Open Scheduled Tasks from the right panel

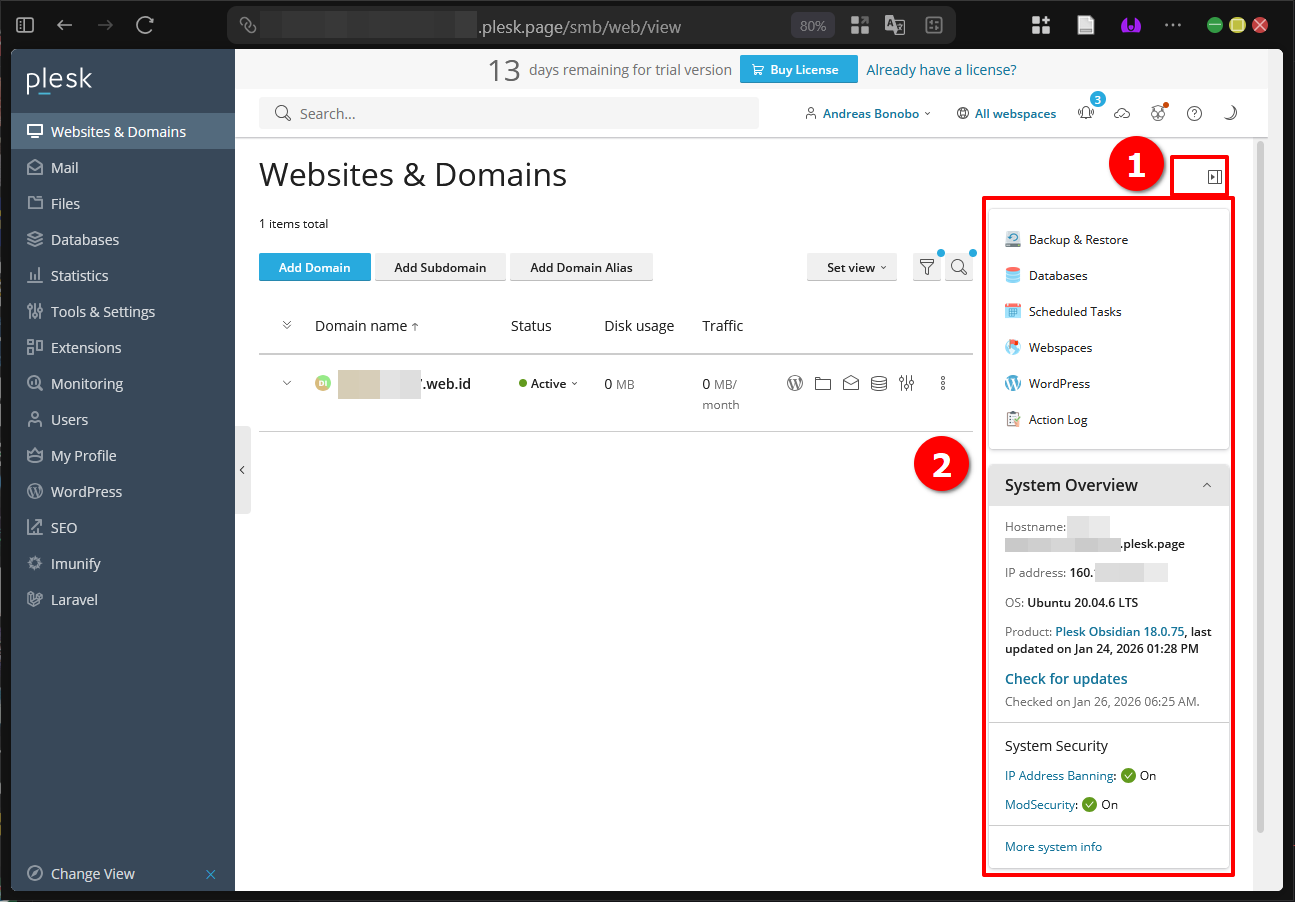[1074, 311]
